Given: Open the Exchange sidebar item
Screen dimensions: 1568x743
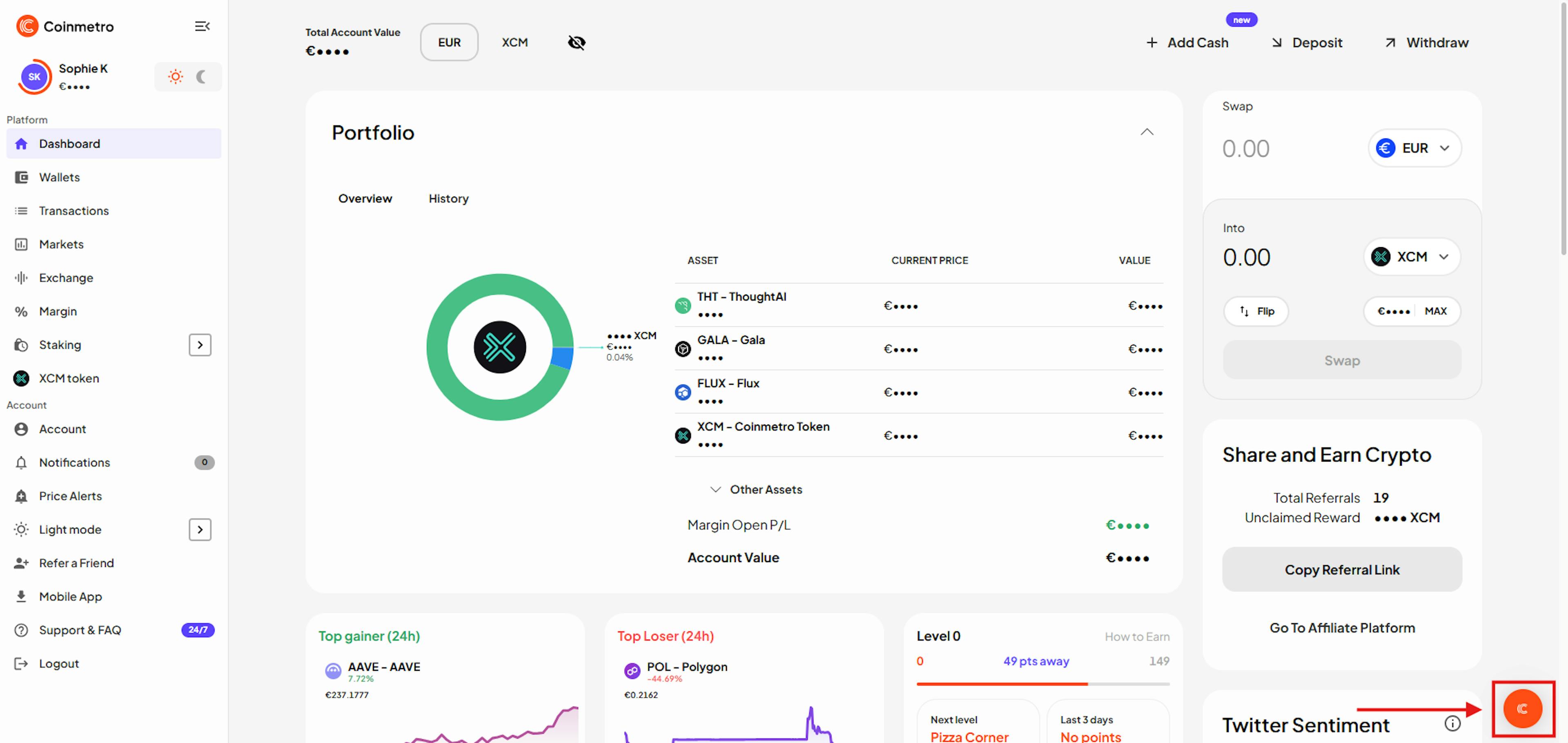Looking at the screenshot, I should pos(66,278).
